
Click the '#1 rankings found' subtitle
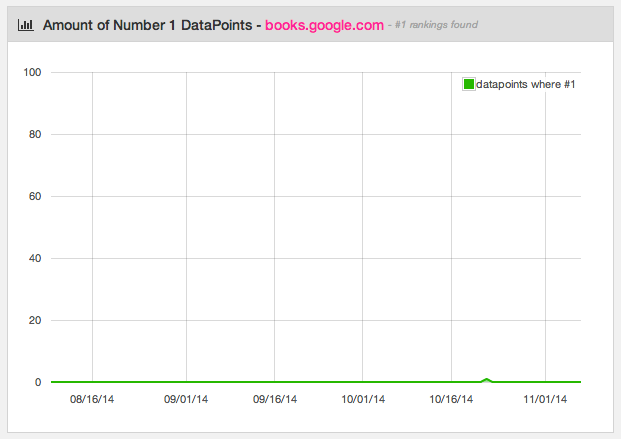pyautogui.click(x=436, y=25)
